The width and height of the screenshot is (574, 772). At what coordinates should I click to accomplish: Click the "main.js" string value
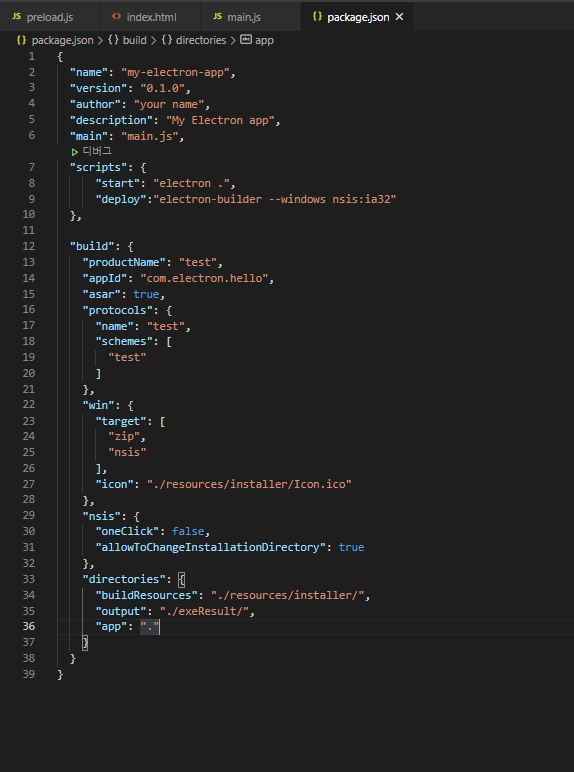[x=149, y=136]
